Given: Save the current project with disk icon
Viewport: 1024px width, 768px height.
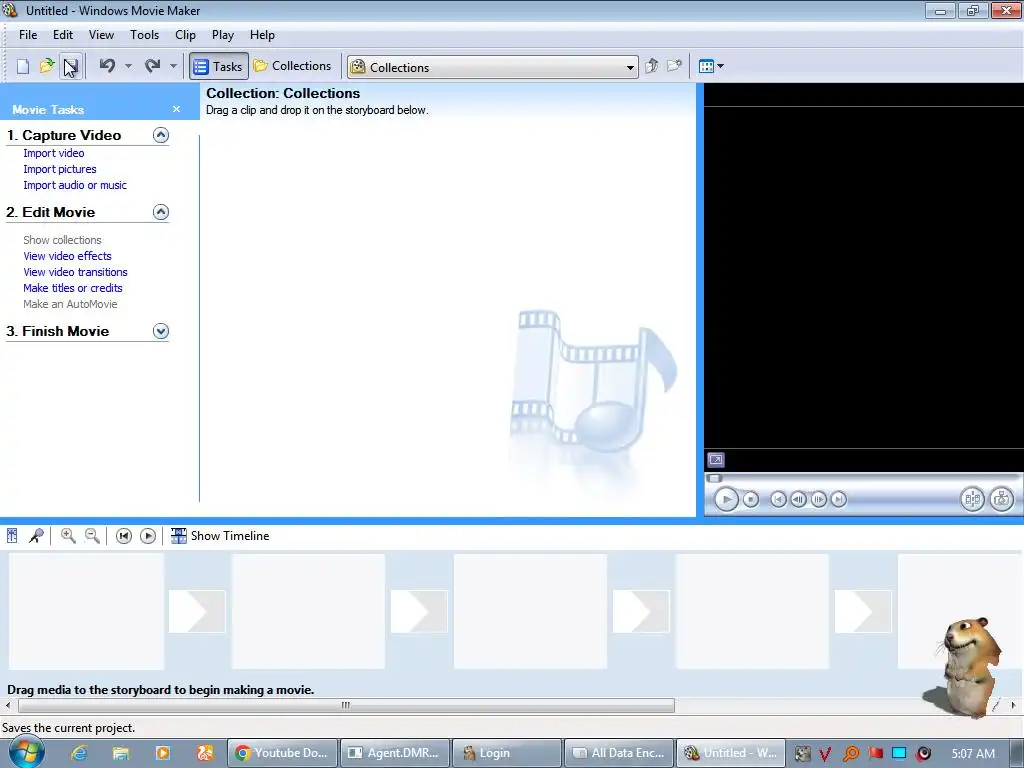Looking at the screenshot, I should click(71, 66).
